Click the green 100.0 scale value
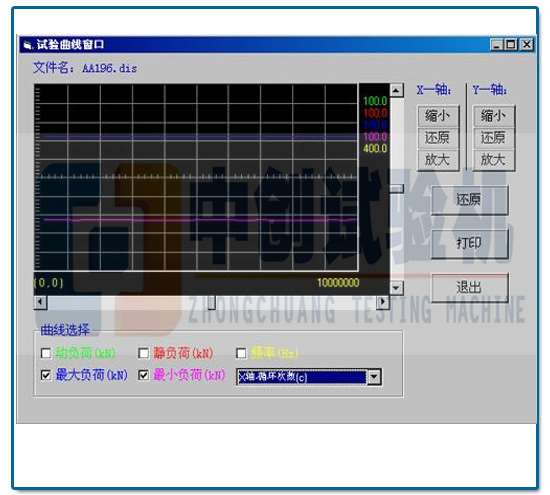Viewport: 550px width, 495px height. click(375, 101)
